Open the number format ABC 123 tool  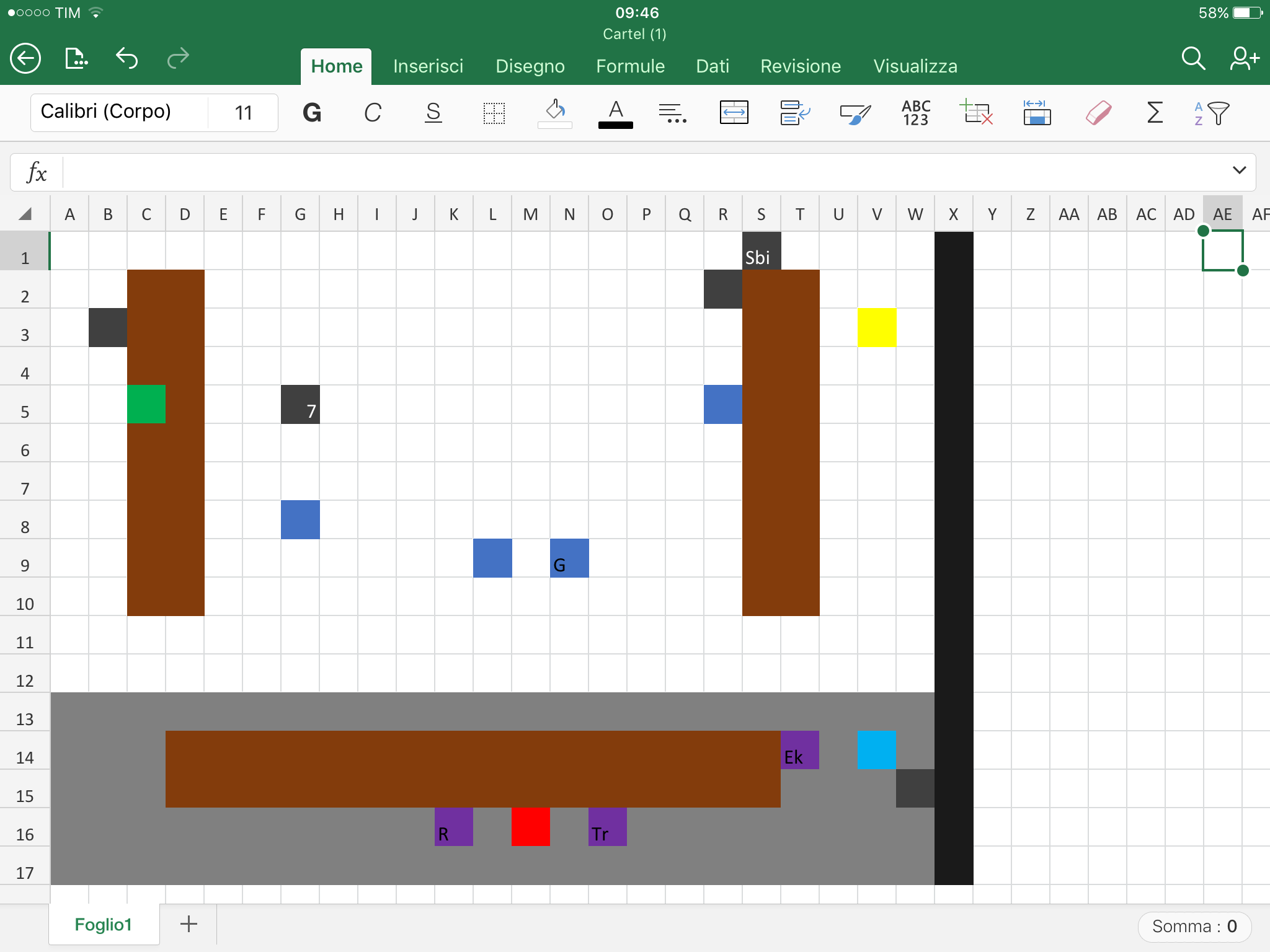(x=915, y=113)
